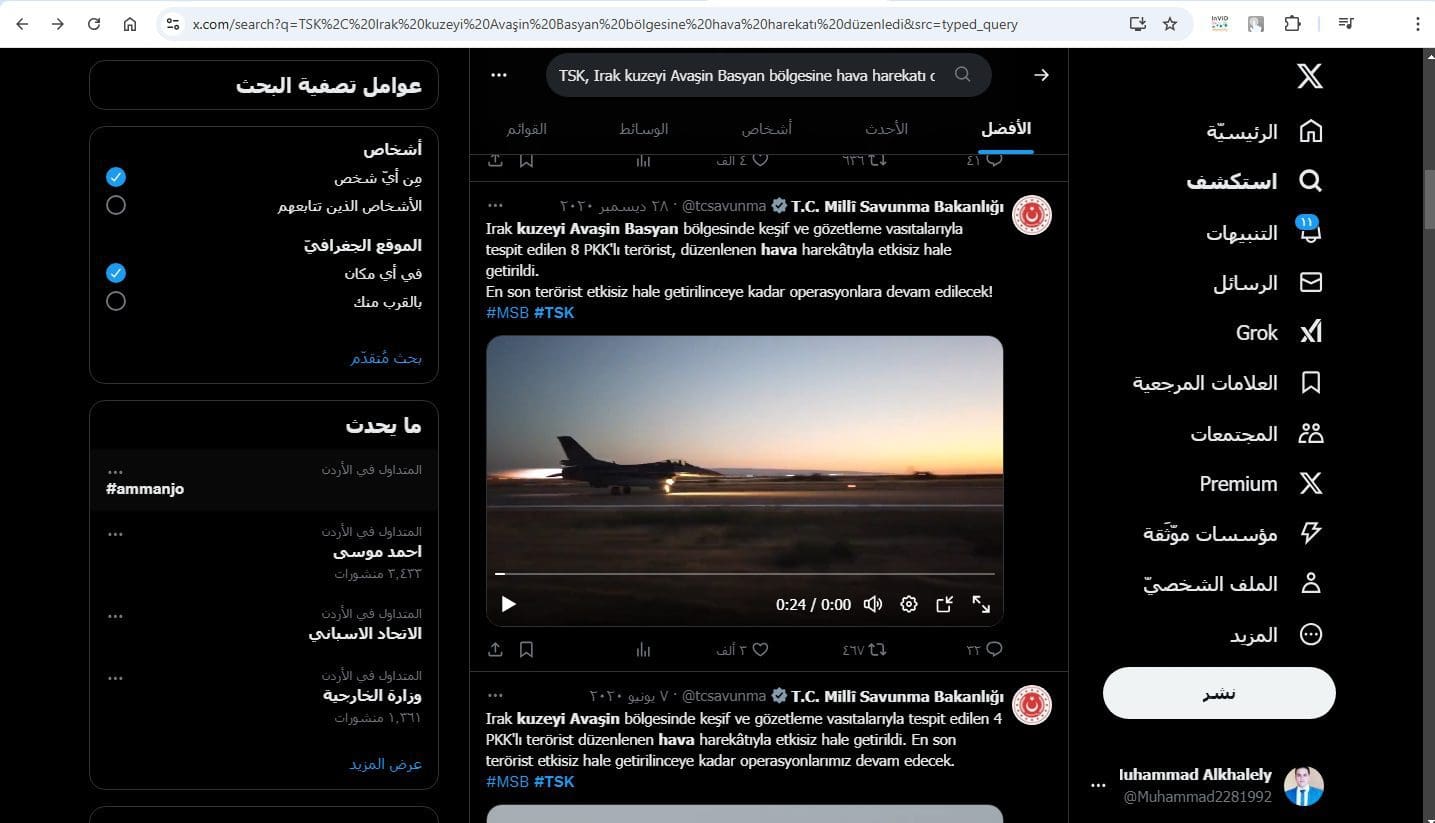Click the video progress bar
This screenshot has height=823, width=1435.
pyautogui.click(x=744, y=574)
